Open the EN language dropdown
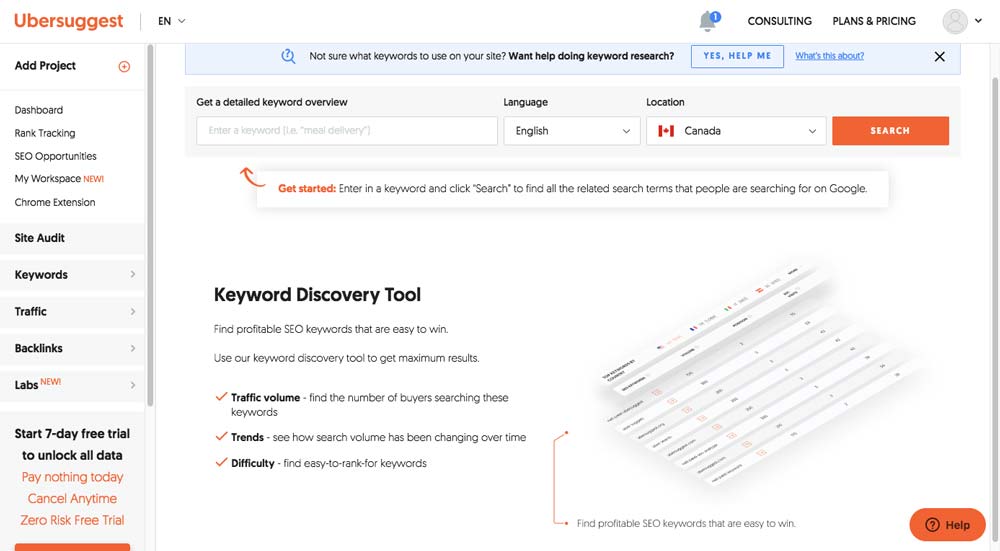Image resolution: width=1000 pixels, height=551 pixels. (x=172, y=21)
